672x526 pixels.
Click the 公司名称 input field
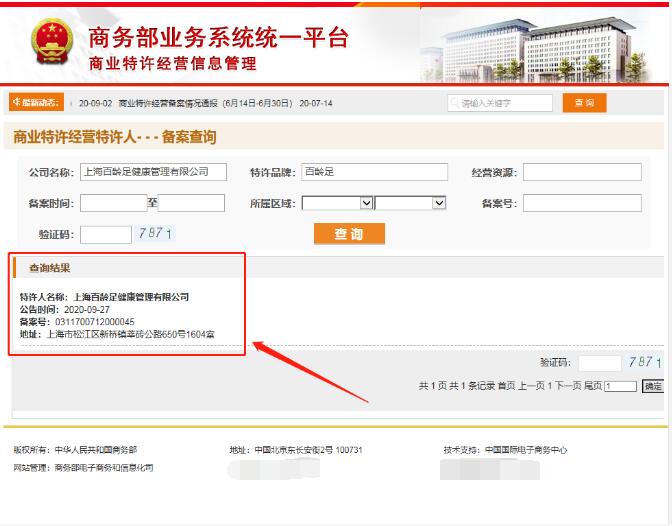tap(153, 172)
